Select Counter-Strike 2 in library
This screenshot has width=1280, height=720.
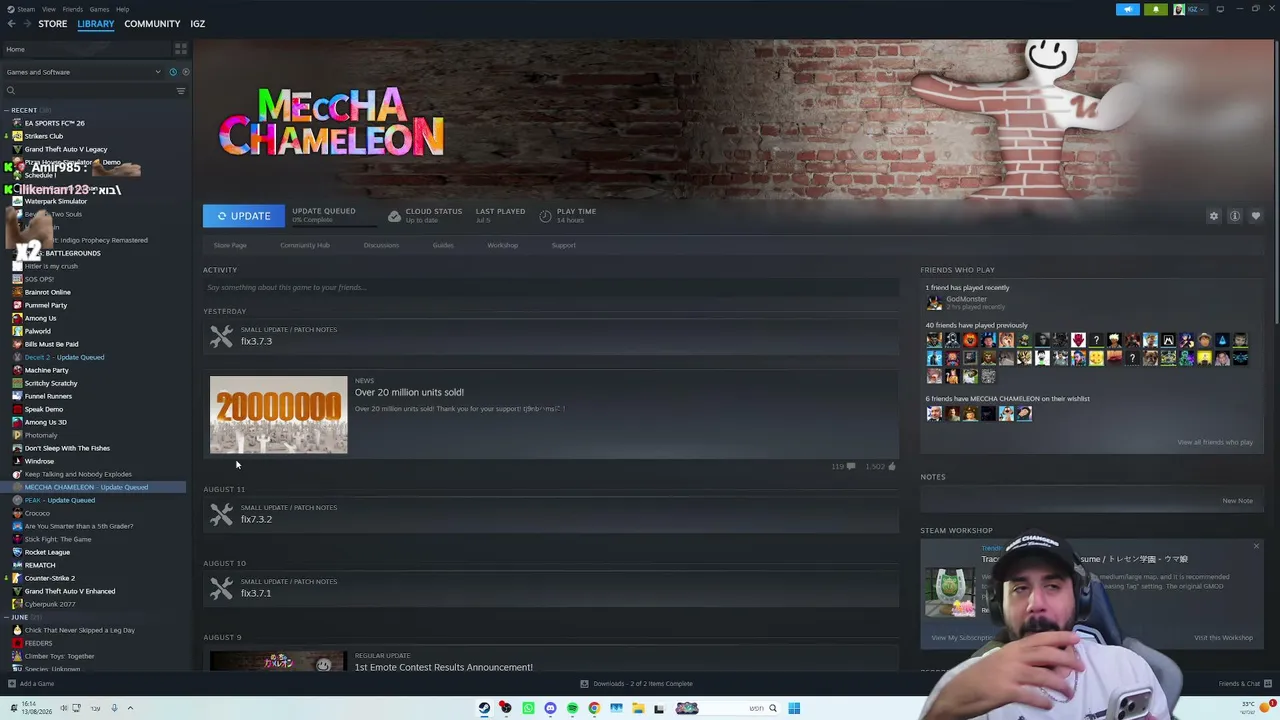tap(50, 578)
